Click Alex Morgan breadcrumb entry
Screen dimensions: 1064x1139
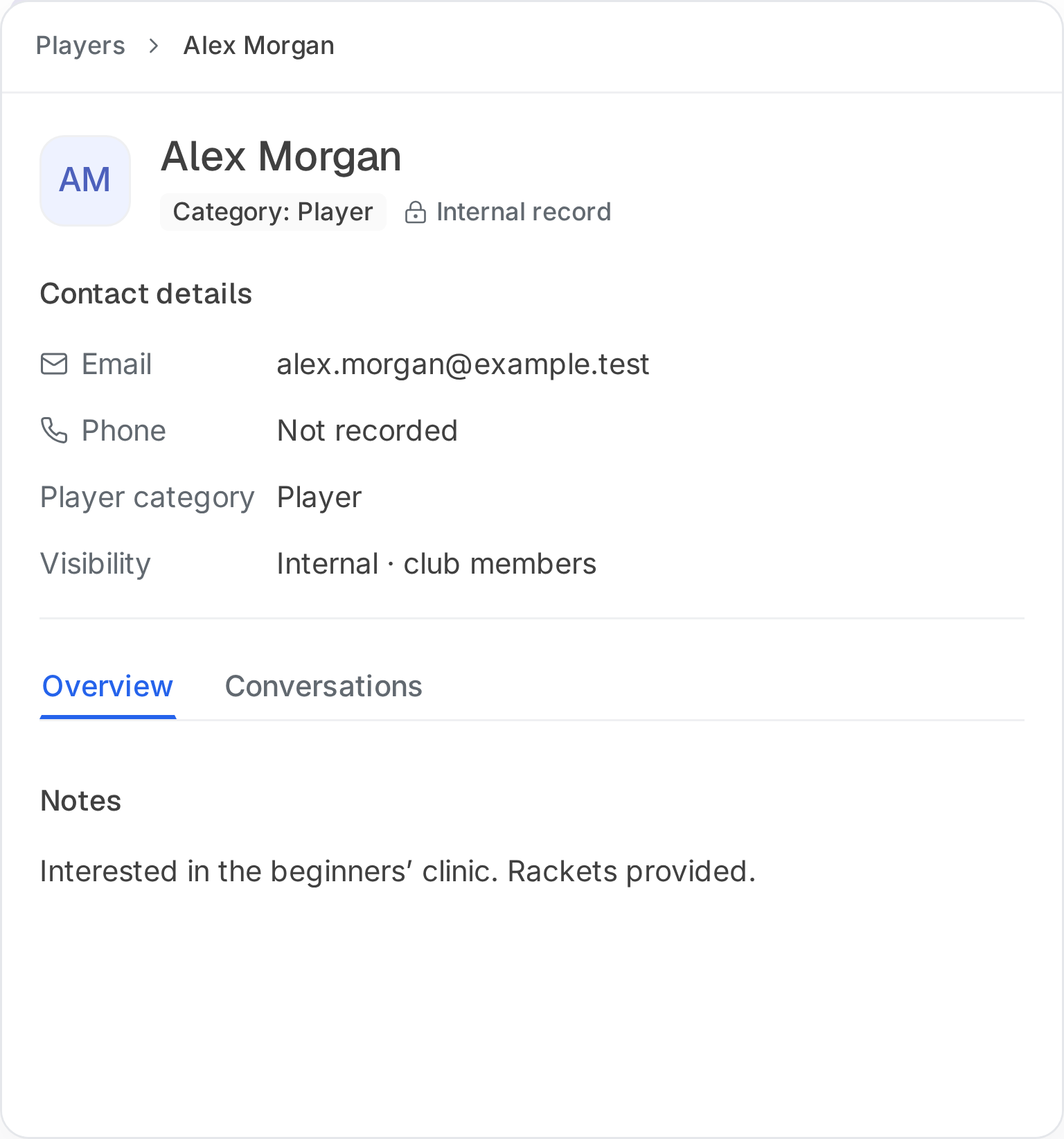(x=259, y=46)
